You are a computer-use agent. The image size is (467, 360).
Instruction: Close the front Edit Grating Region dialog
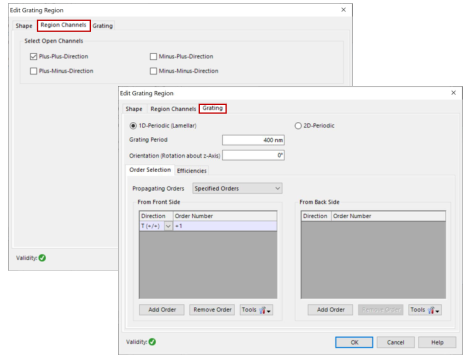pos(453,93)
